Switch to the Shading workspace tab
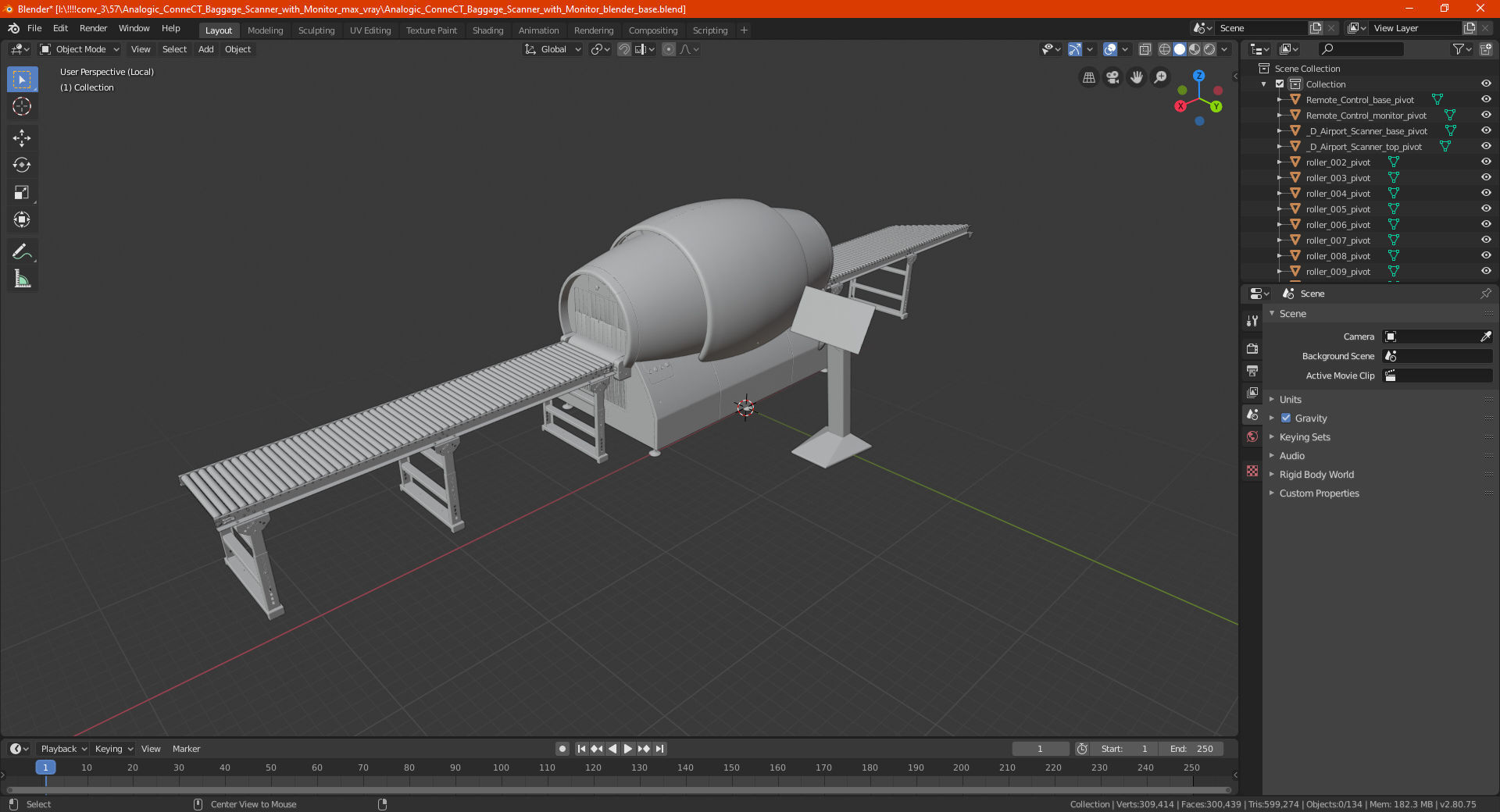 tap(487, 30)
